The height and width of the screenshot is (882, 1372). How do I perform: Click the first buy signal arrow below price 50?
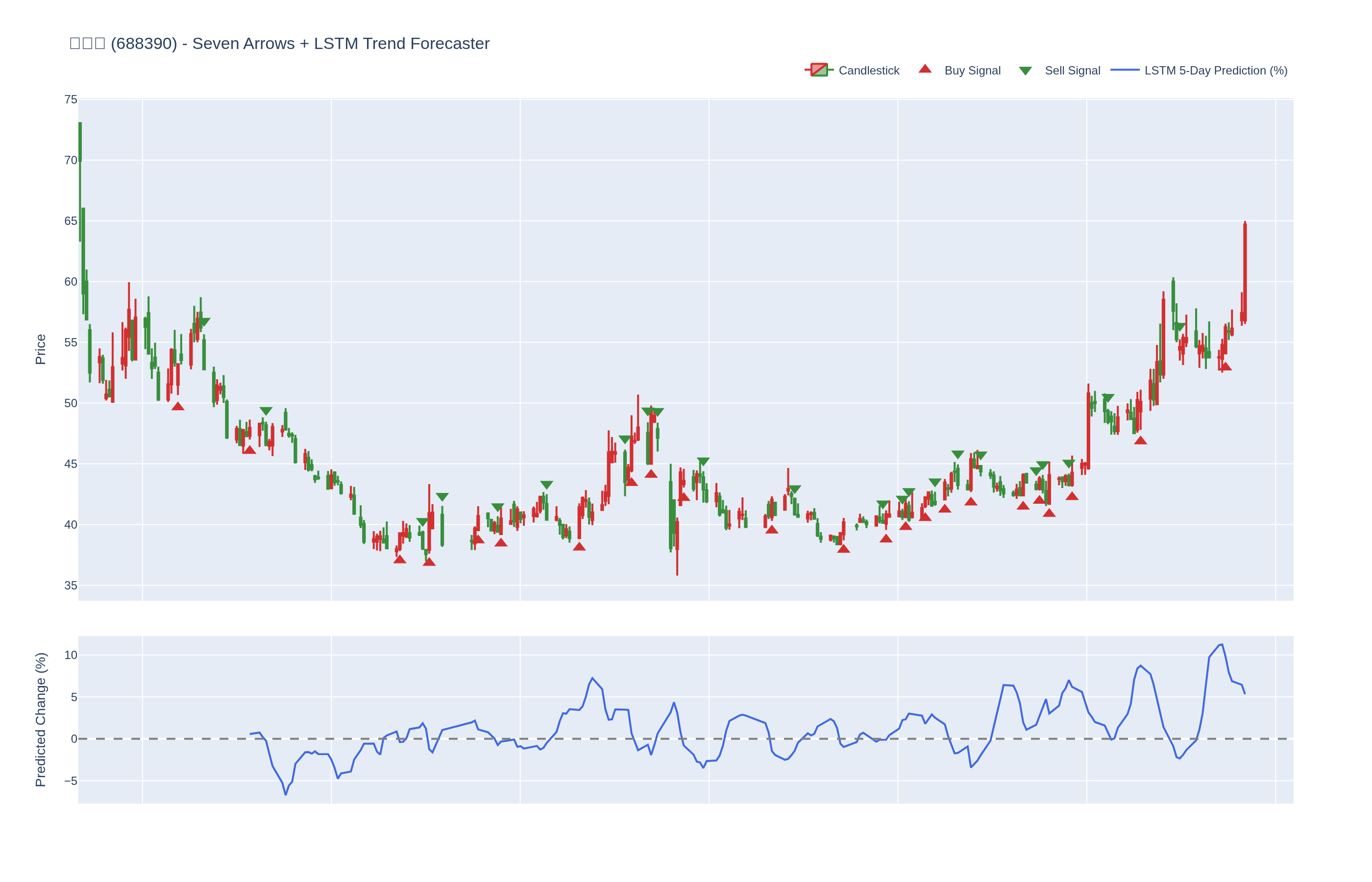[x=178, y=407]
